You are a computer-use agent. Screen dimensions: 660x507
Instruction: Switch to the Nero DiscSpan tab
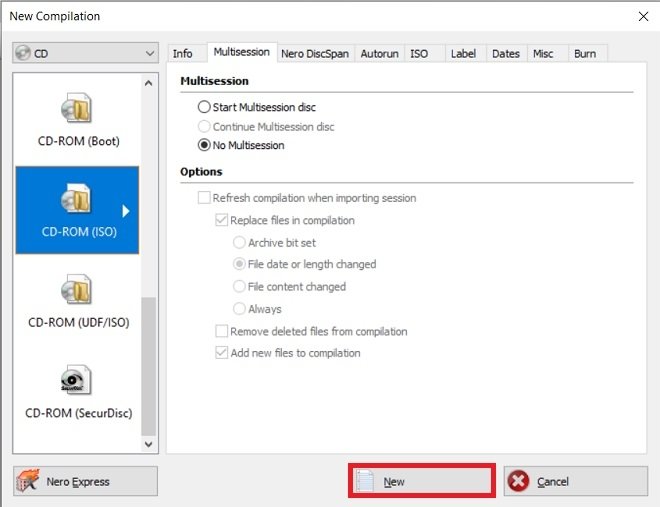click(x=315, y=53)
